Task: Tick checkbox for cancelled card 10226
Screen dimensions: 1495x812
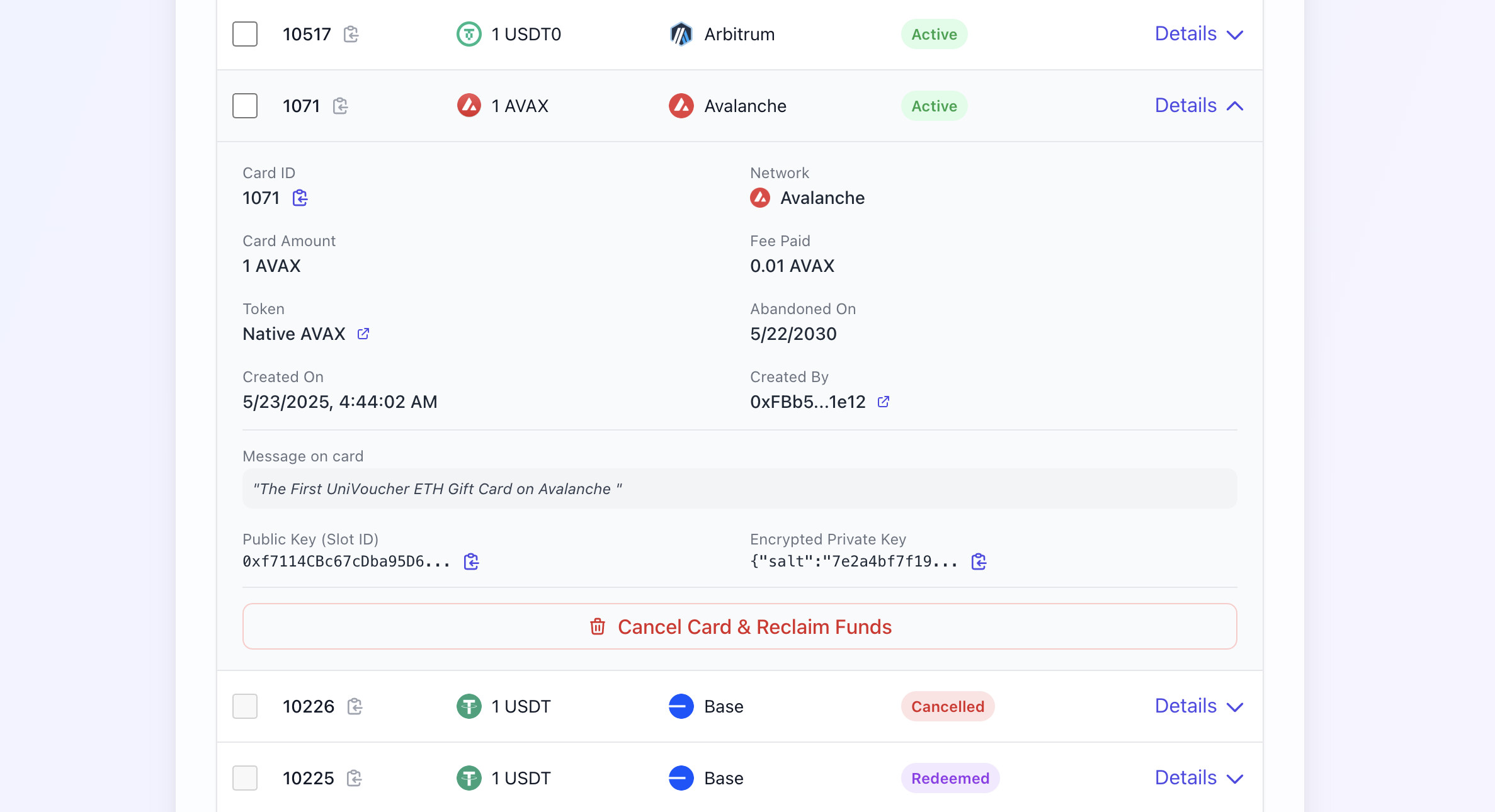Action: click(x=245, y=706)
